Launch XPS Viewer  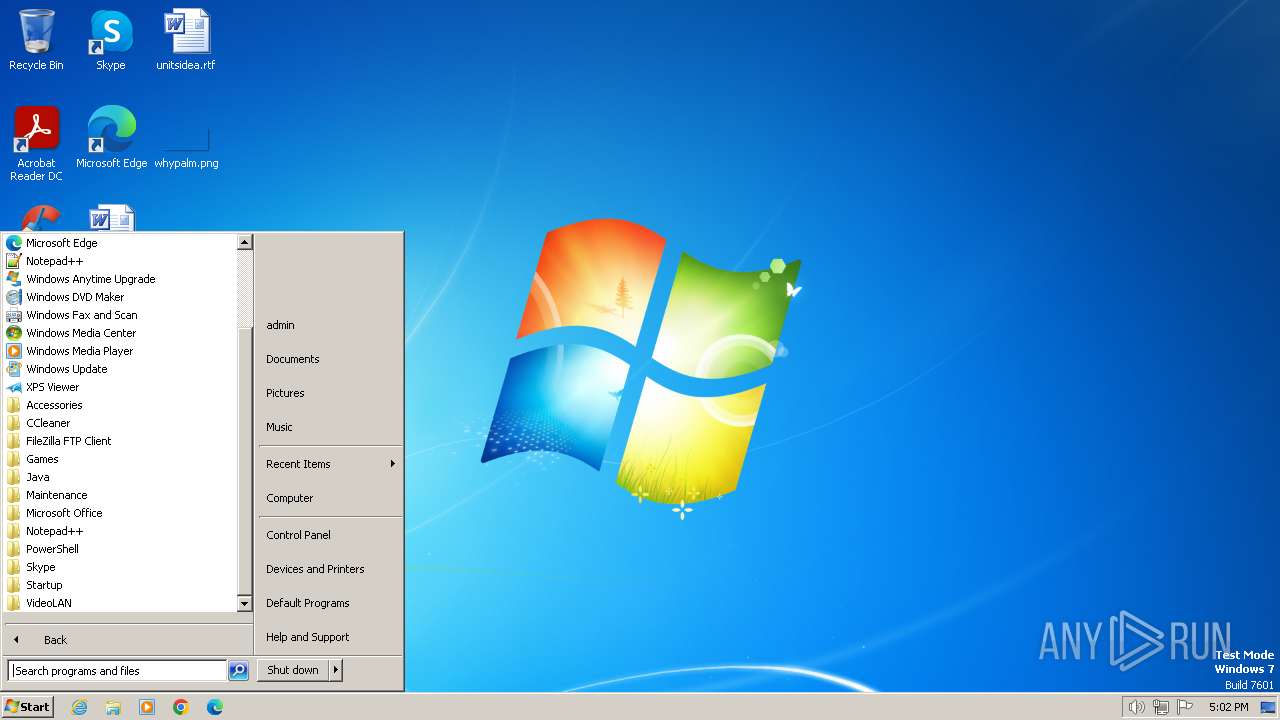click(52, 387)
